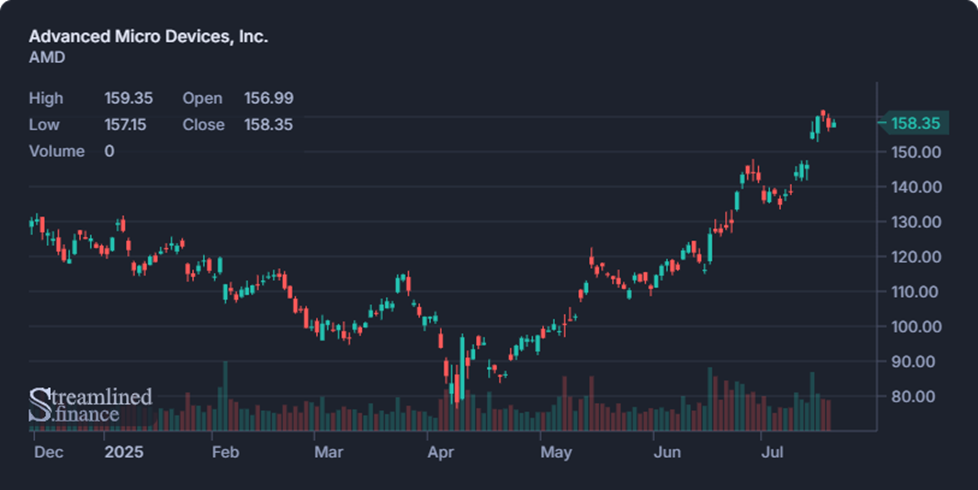Click the AMD ticker symbol
Viewport: 978px width, 490px height.
47,57
